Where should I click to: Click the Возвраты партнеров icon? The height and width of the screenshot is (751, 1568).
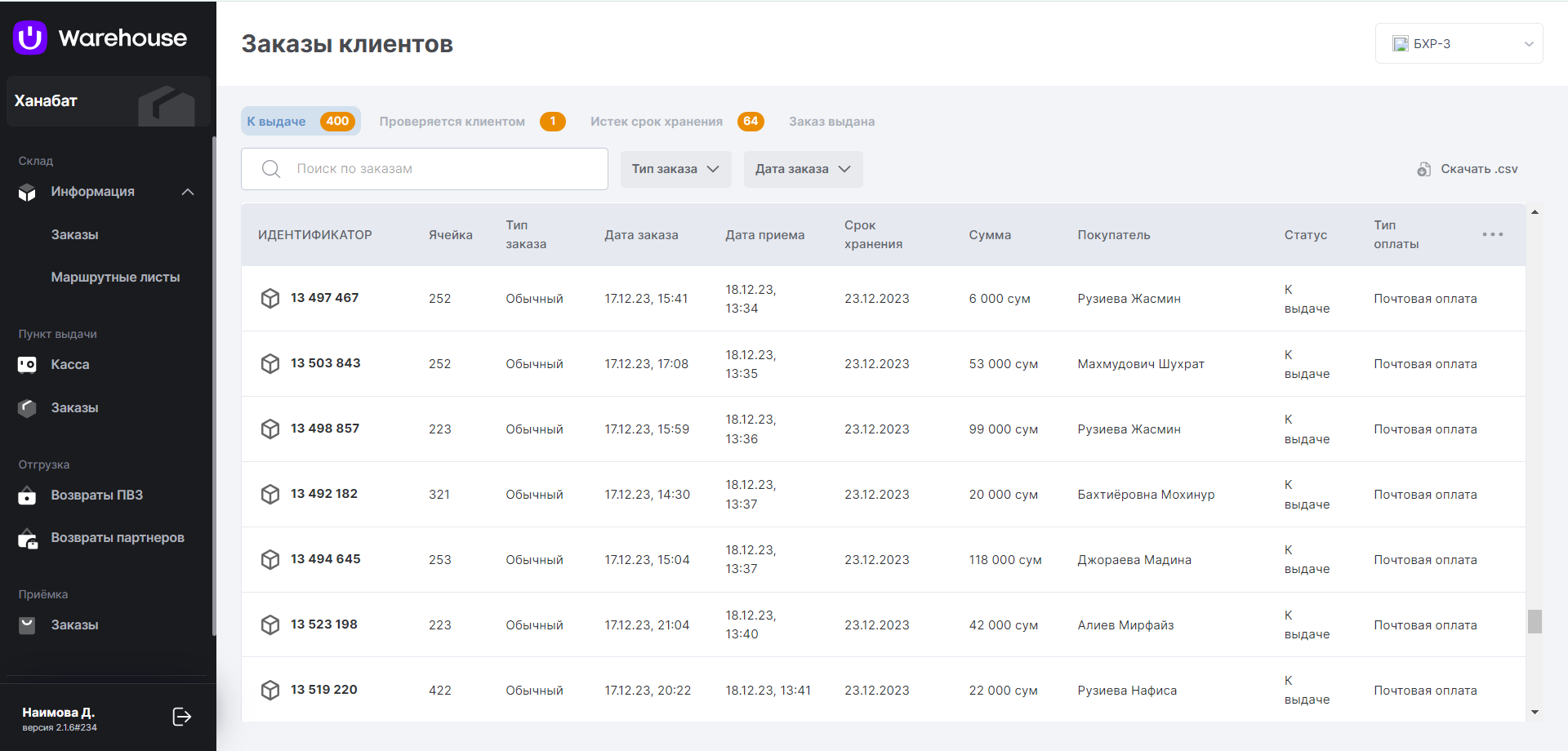[28, 539]
